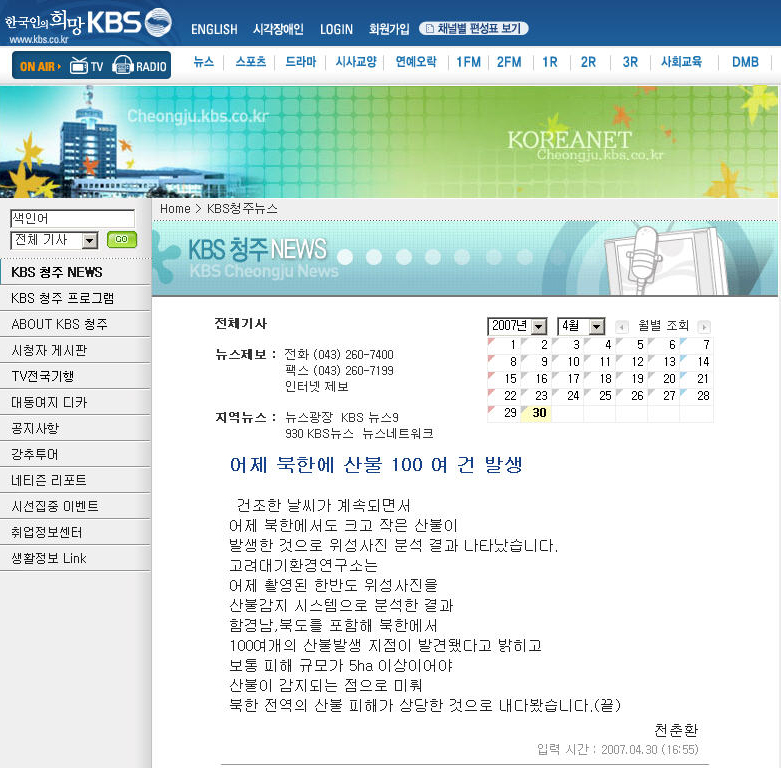The width and height of the screenshot is (781, 768).
Task: Click KBS 청주 NEWS header banner
Action: point(465,259)
